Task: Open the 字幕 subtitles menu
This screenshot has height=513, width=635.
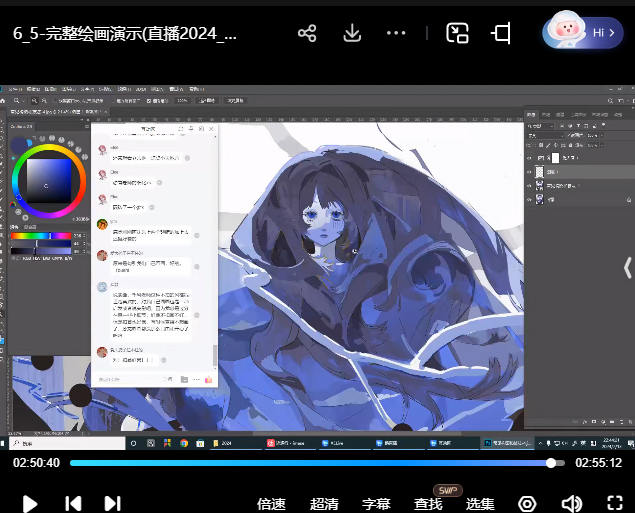Action: (x=376, y=504)
